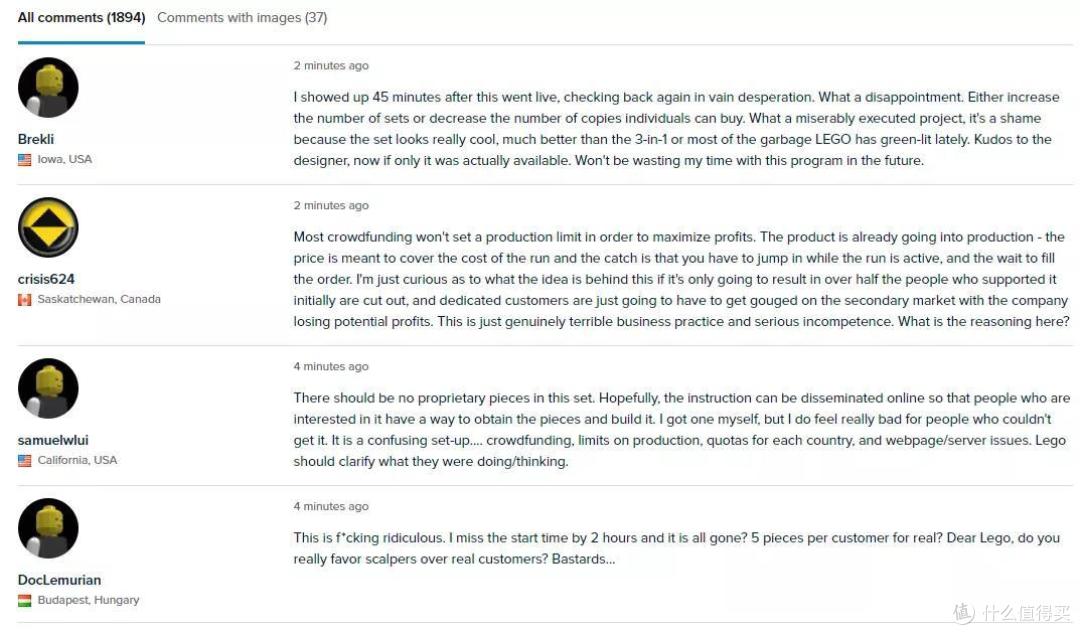Image resolution: width=1080 pixels, height=635 pixels.
Task: Open samuelwlui username link
Action: [x=53, y=440]
